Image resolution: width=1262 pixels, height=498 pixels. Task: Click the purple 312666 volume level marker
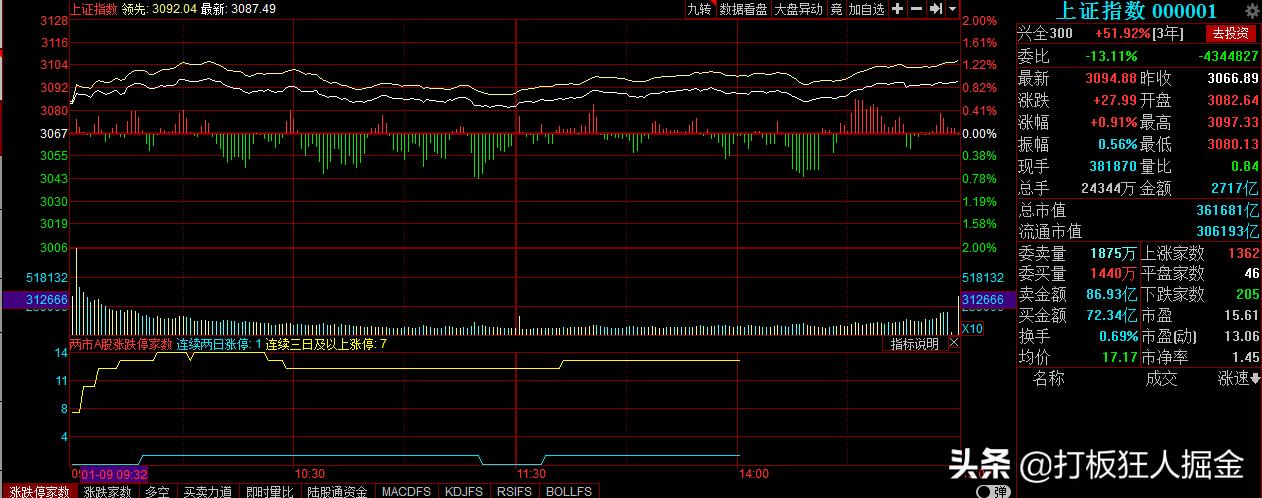pos(34,300)
